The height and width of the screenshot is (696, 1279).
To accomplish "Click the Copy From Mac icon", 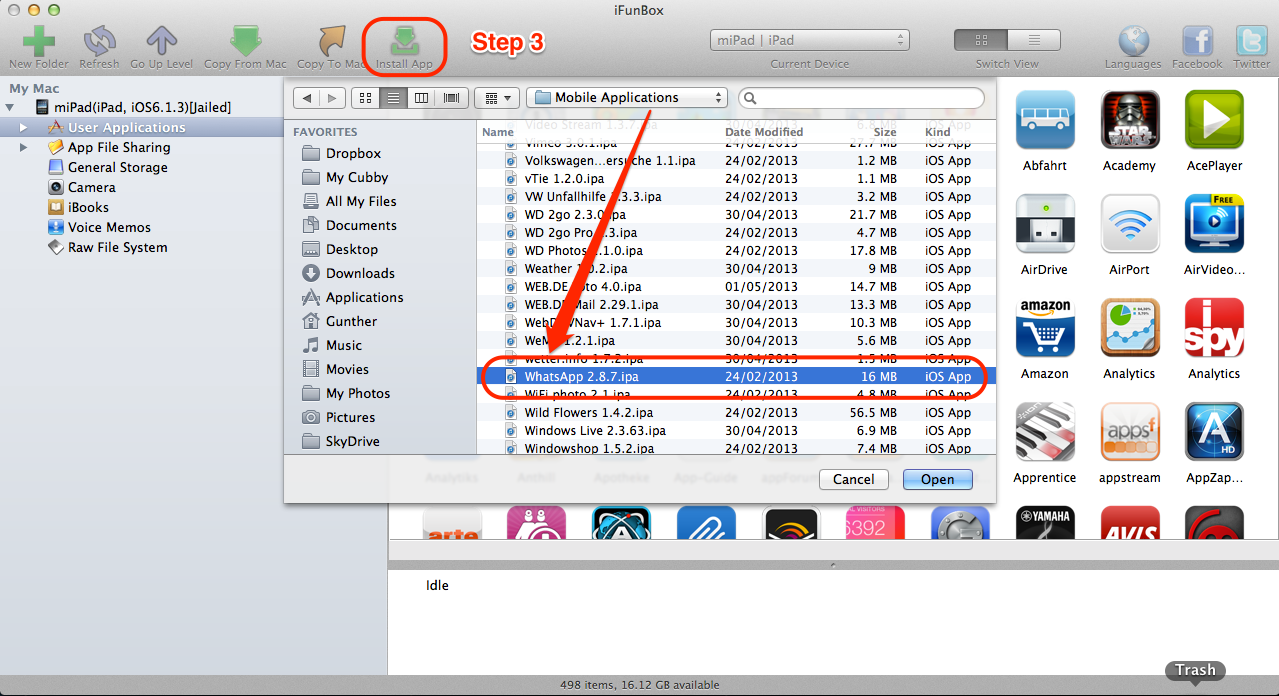I will click(245, 41).
